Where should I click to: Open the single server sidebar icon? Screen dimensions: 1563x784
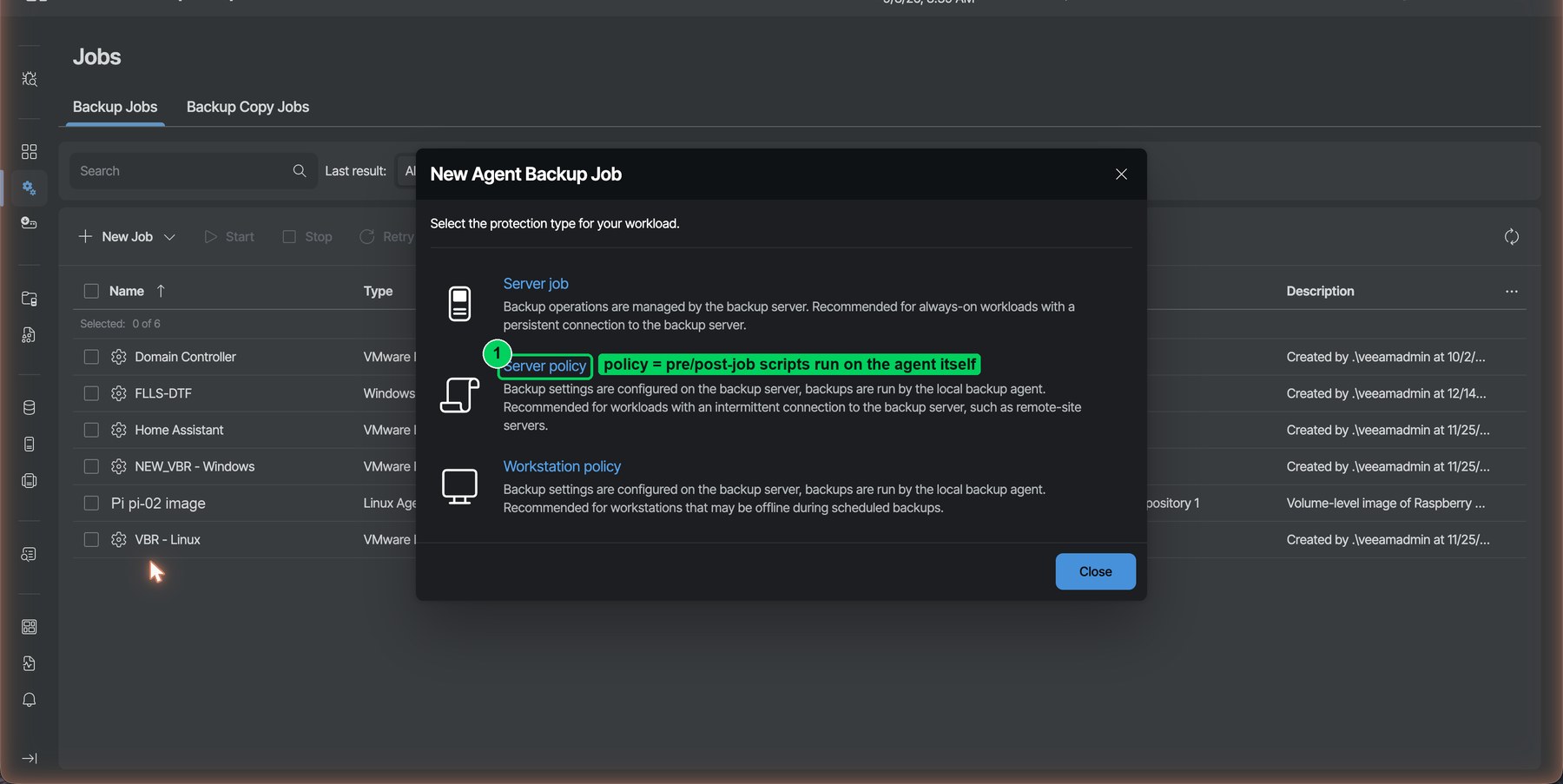point(29,445)
